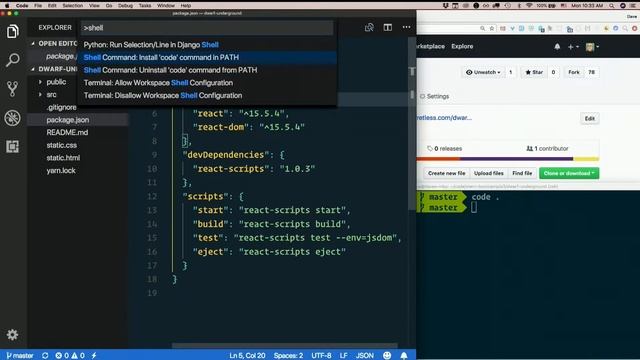Click the browser bookmark star icon

[x=492, y=29]
